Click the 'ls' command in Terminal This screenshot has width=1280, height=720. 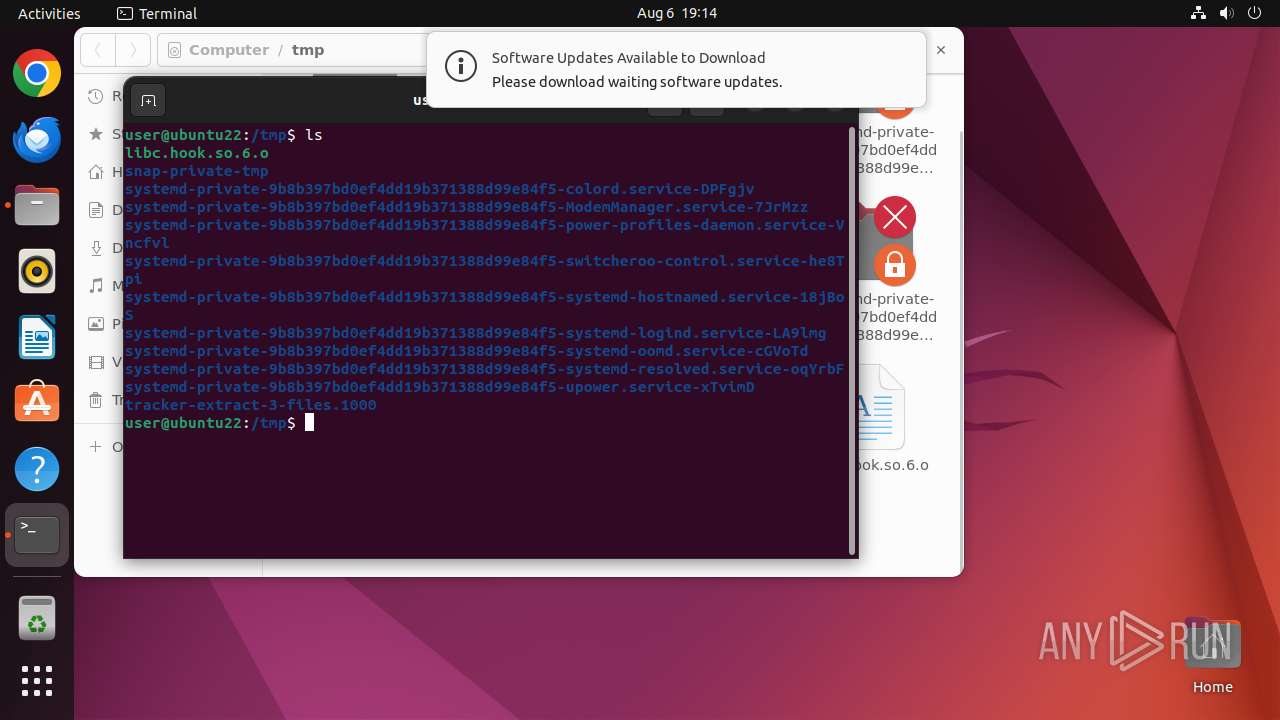pos(314,135)
